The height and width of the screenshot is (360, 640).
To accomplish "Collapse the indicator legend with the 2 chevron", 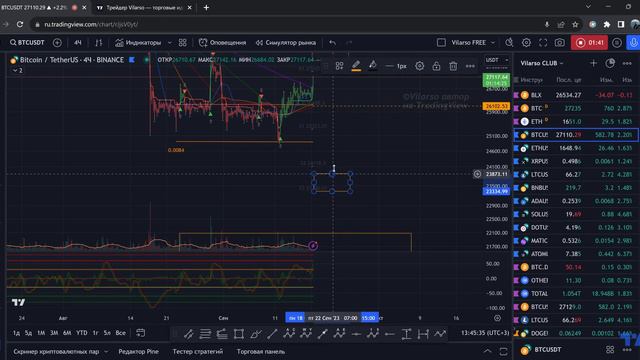I will pos(18,70).
